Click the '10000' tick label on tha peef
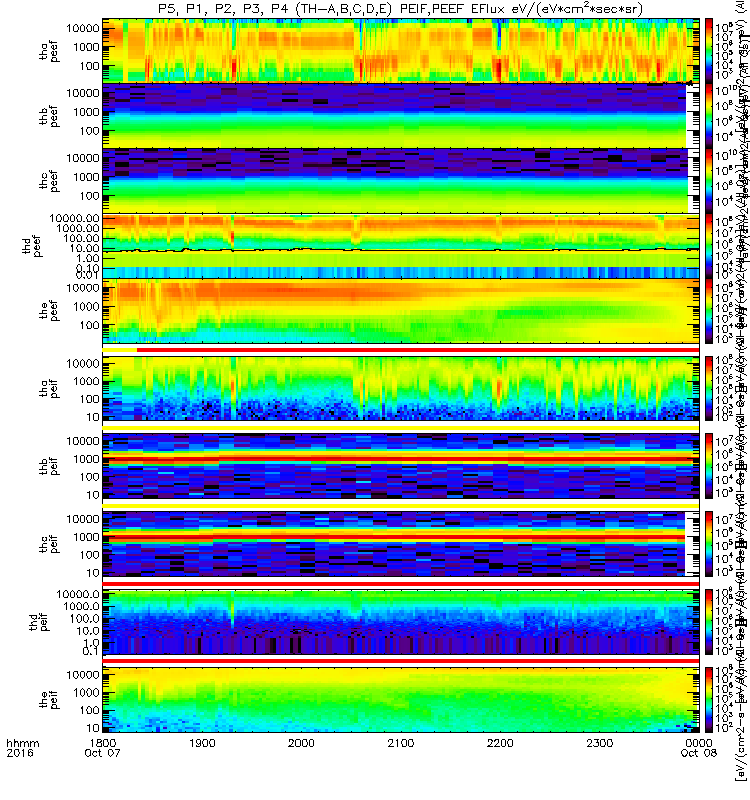 (x=83, y=28)
